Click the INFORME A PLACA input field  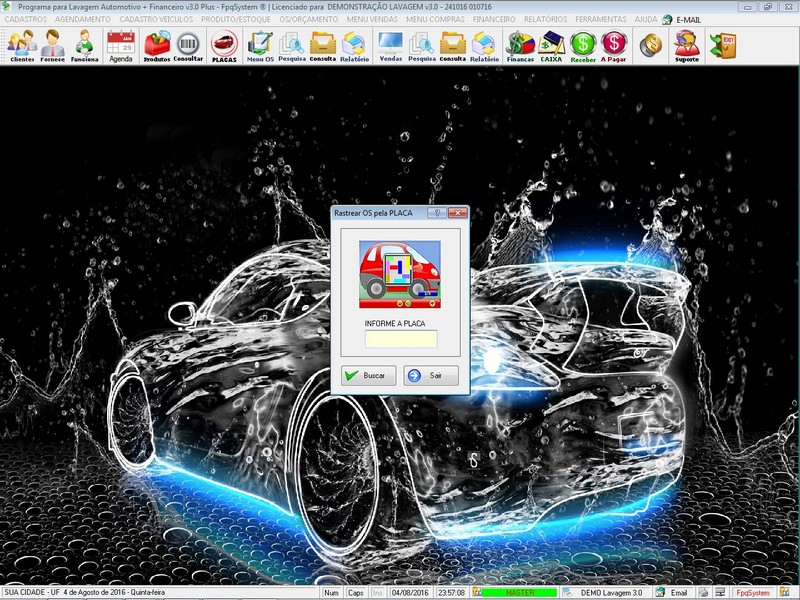401,339
